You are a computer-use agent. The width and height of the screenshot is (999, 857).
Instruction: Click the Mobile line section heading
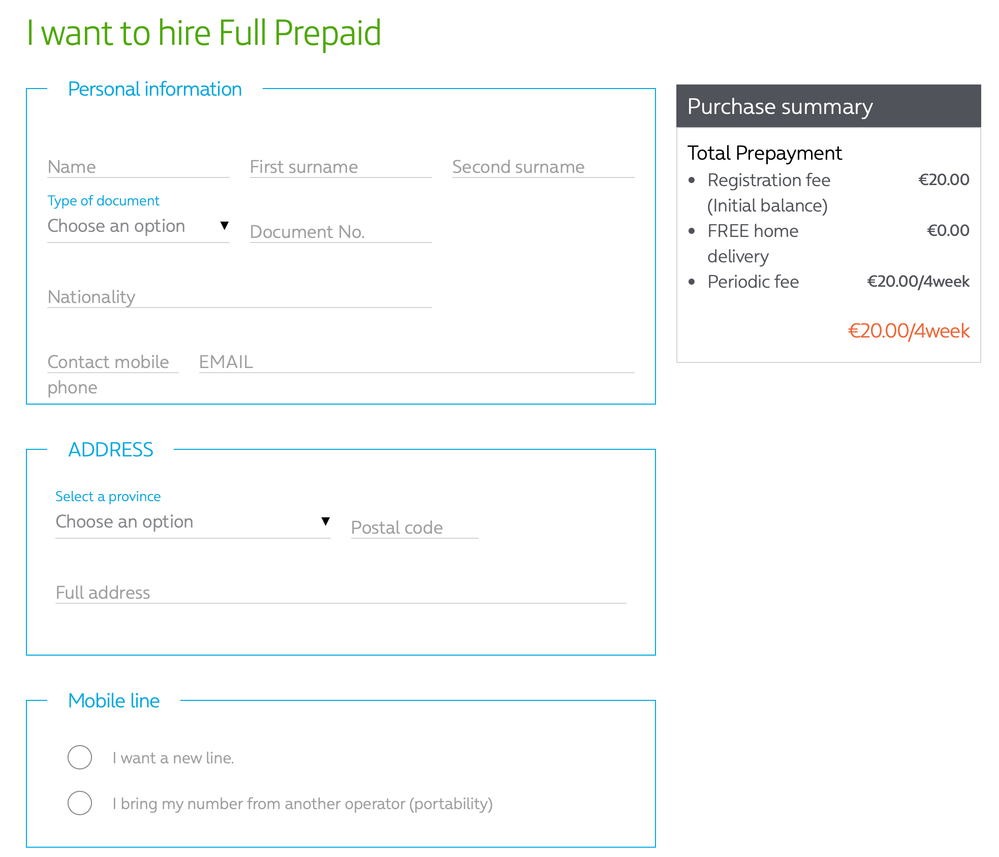pos(114,701)
